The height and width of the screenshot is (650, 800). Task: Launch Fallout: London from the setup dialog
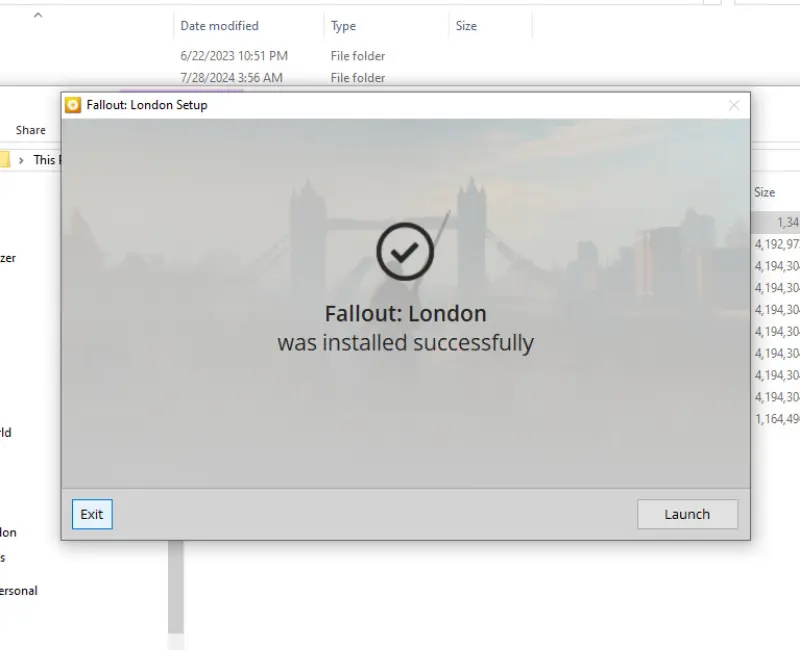pos(687,514)
